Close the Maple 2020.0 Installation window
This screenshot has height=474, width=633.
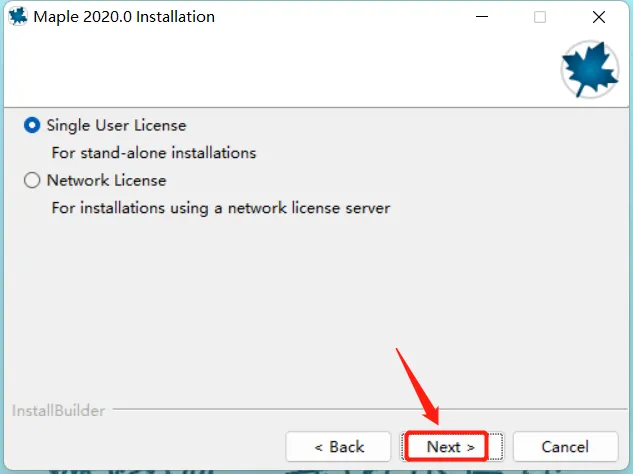(599, 17)
